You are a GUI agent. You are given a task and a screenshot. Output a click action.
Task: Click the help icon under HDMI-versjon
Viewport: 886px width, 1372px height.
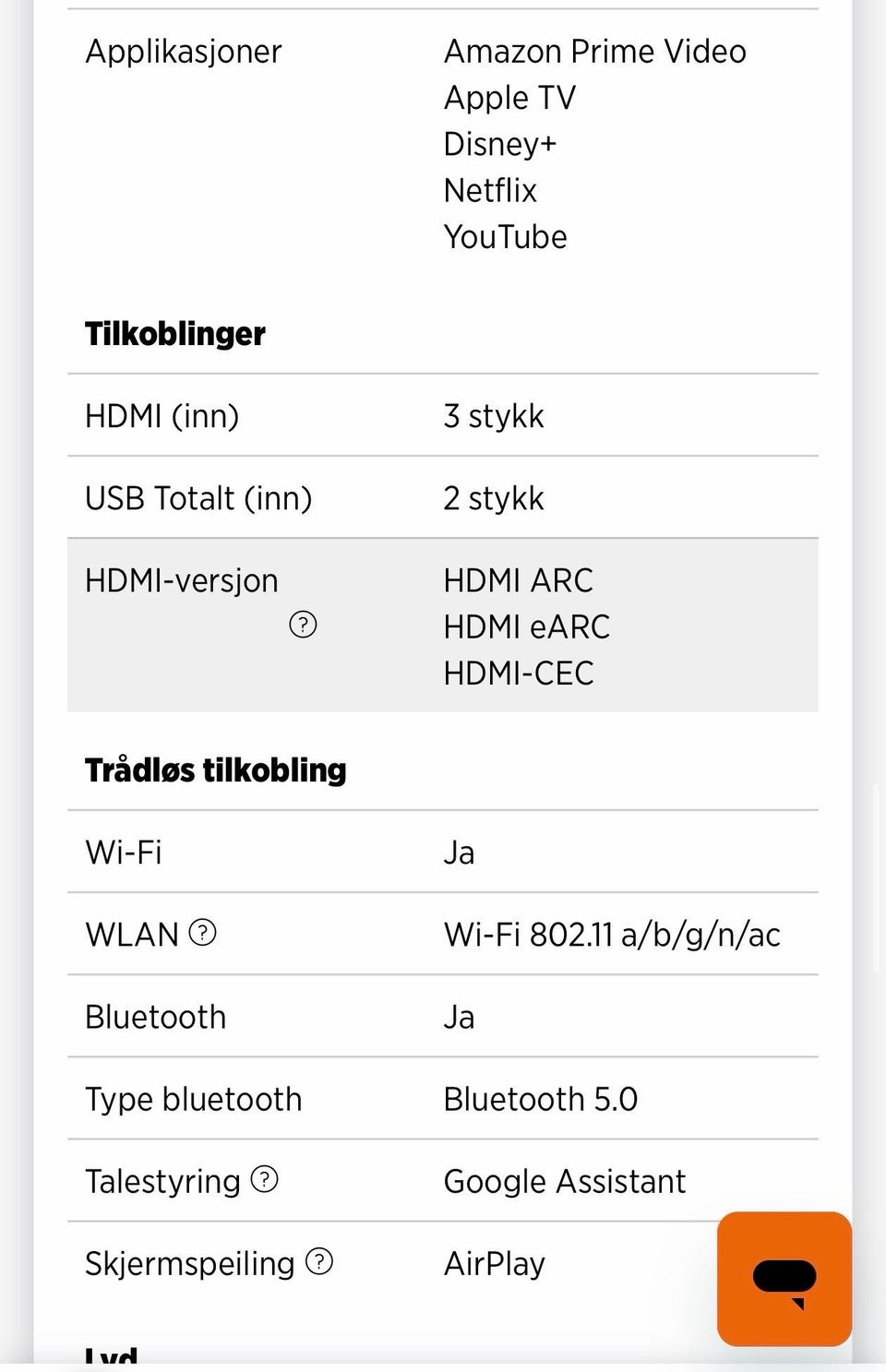coord(303,625)
